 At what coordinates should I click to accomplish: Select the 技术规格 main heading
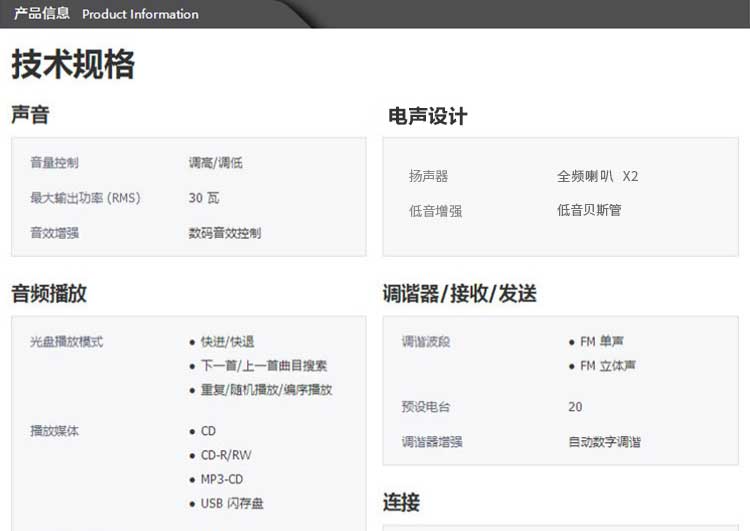tap(73, 65)
